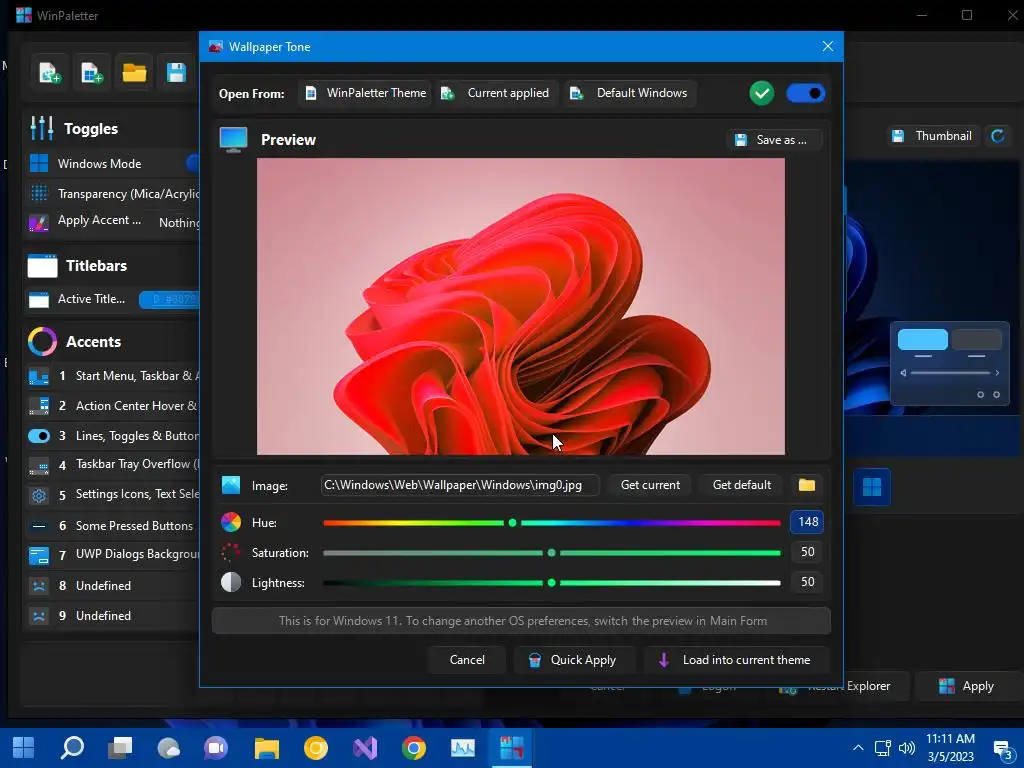1024x768 pixels.
Task: Click taskbar clock showing 11:11 AM
Action: point(950,748)
